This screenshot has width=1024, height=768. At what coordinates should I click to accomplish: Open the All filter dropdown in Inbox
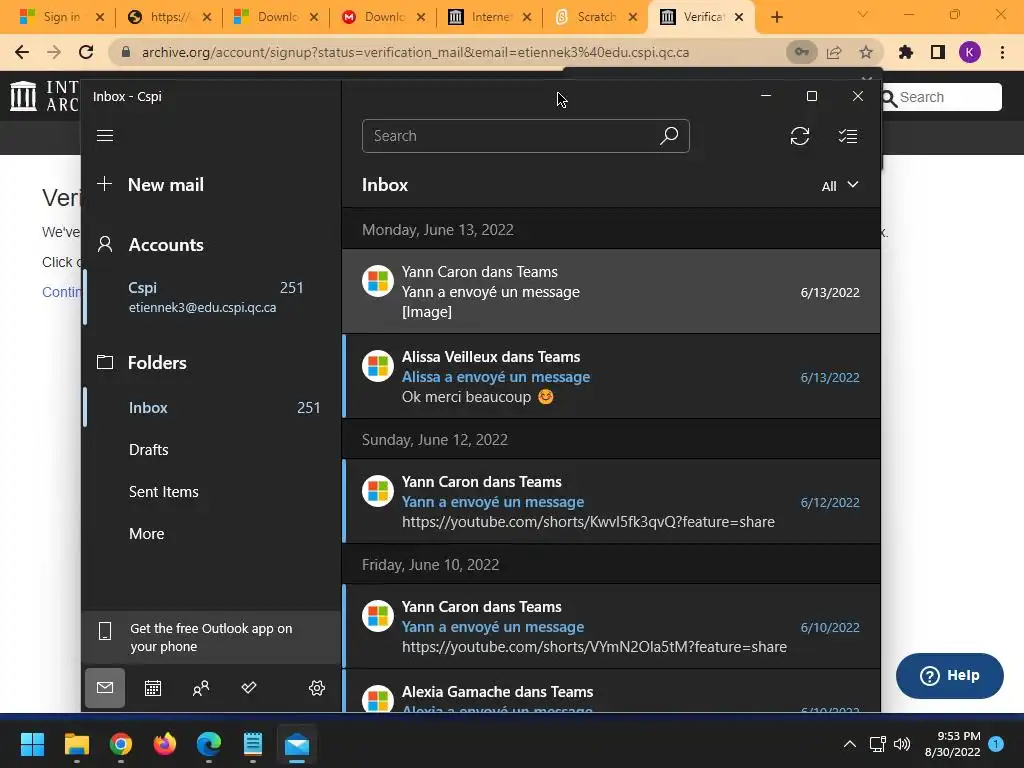coord(840,185)
